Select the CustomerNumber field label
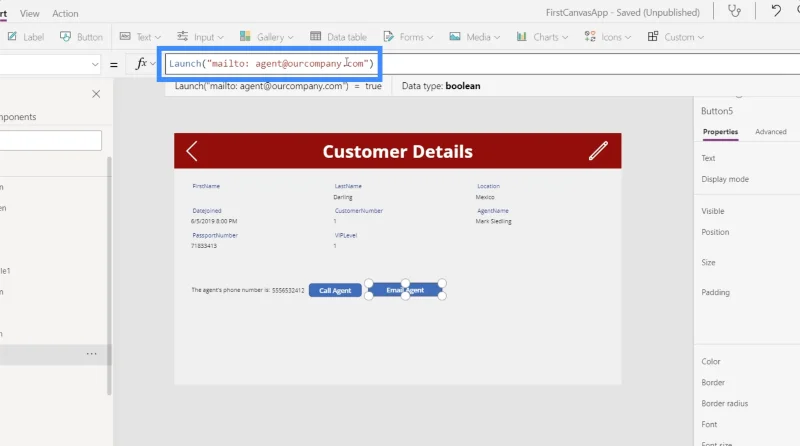This screenshot has width=800, height=446. [x=359, y=211]
